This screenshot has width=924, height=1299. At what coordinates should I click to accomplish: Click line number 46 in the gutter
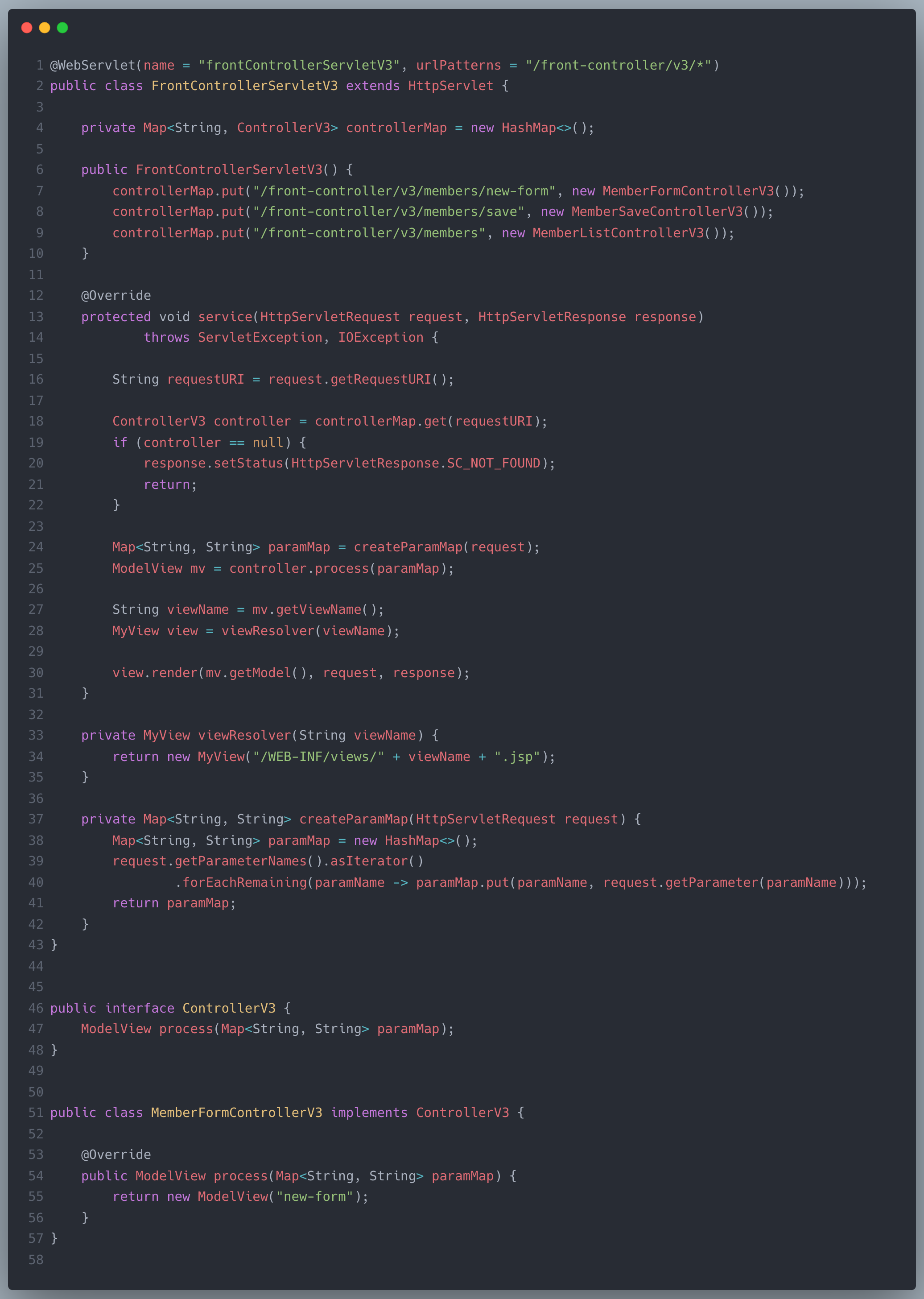pos(36,1008)
